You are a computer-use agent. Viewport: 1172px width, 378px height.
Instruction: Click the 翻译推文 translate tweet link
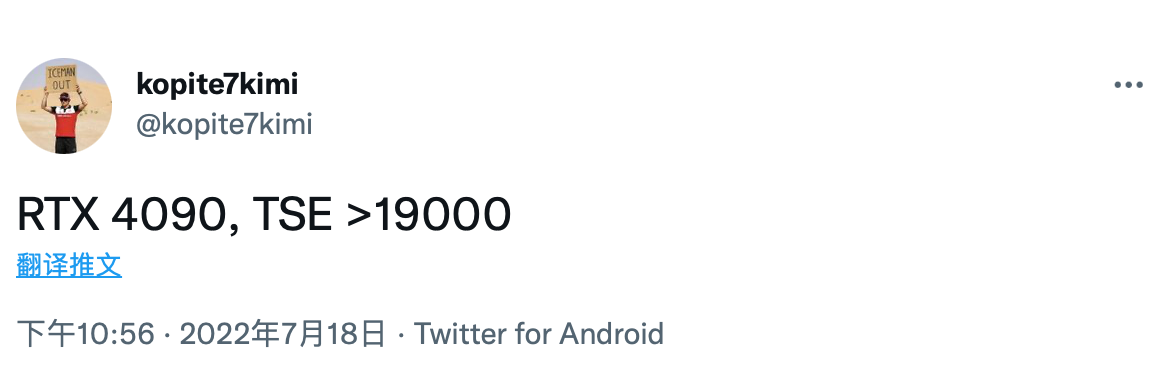(x=69, y=265)
